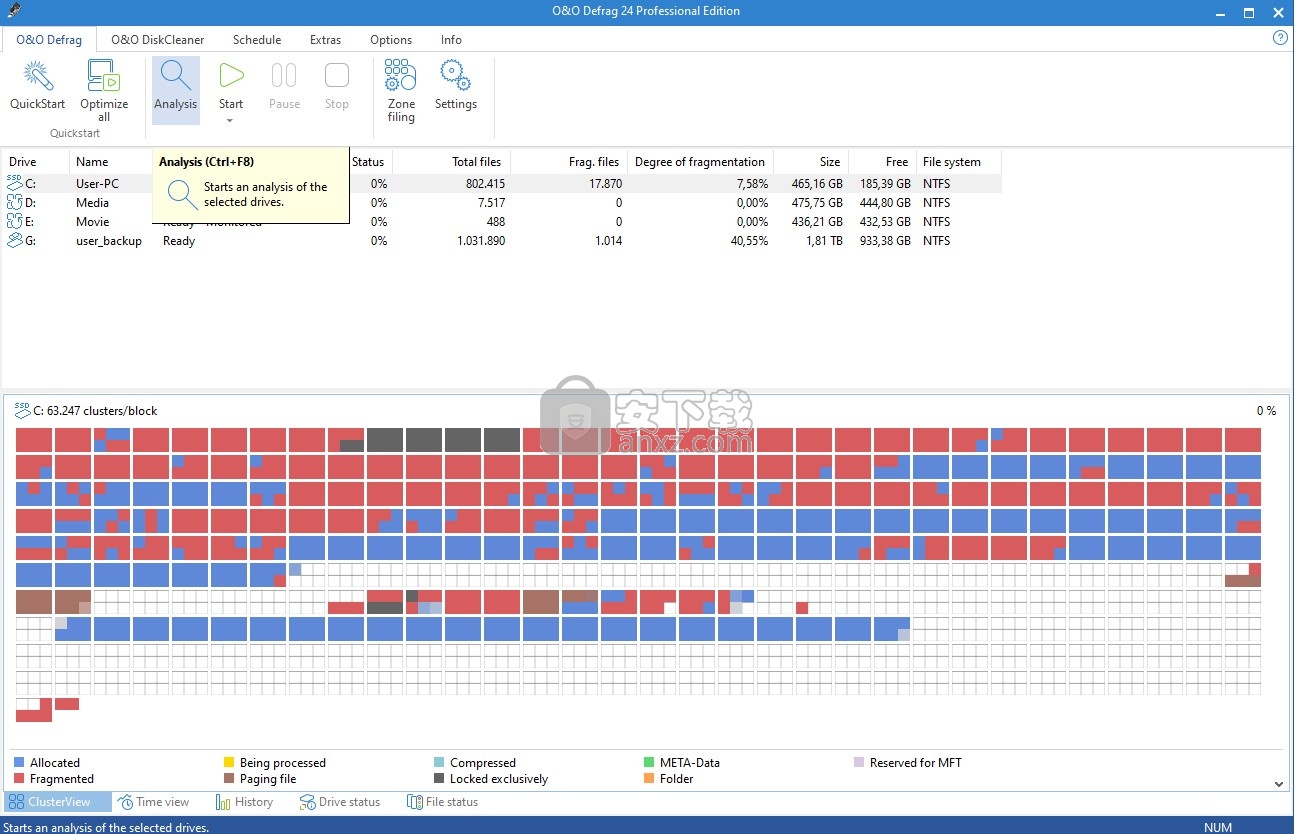Open the Settings gears icon

point(455,76)
